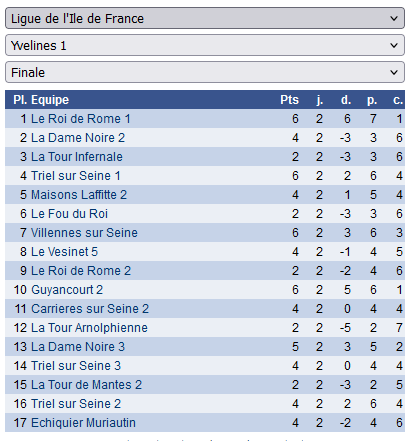416x441 pixels.
Task: Click Triel sur Seine 3 team
Action: [76, 366]
